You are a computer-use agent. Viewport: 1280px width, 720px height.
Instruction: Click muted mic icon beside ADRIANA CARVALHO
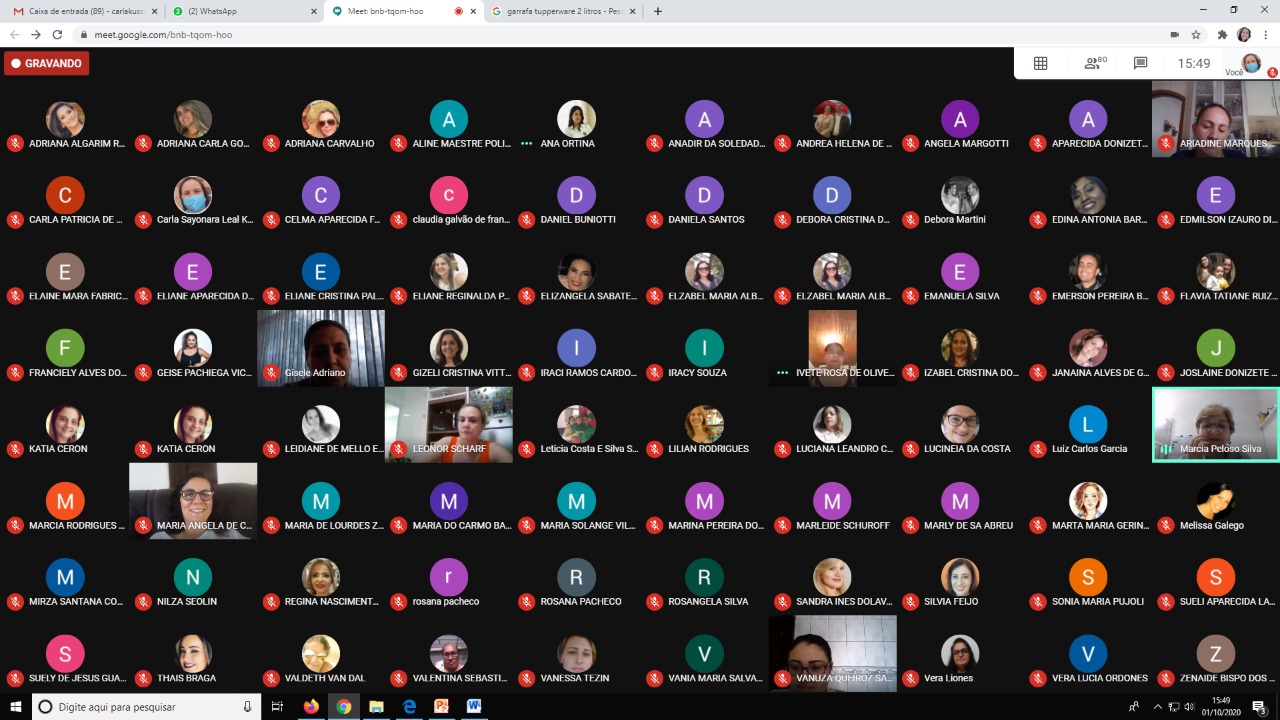(271, 143)
